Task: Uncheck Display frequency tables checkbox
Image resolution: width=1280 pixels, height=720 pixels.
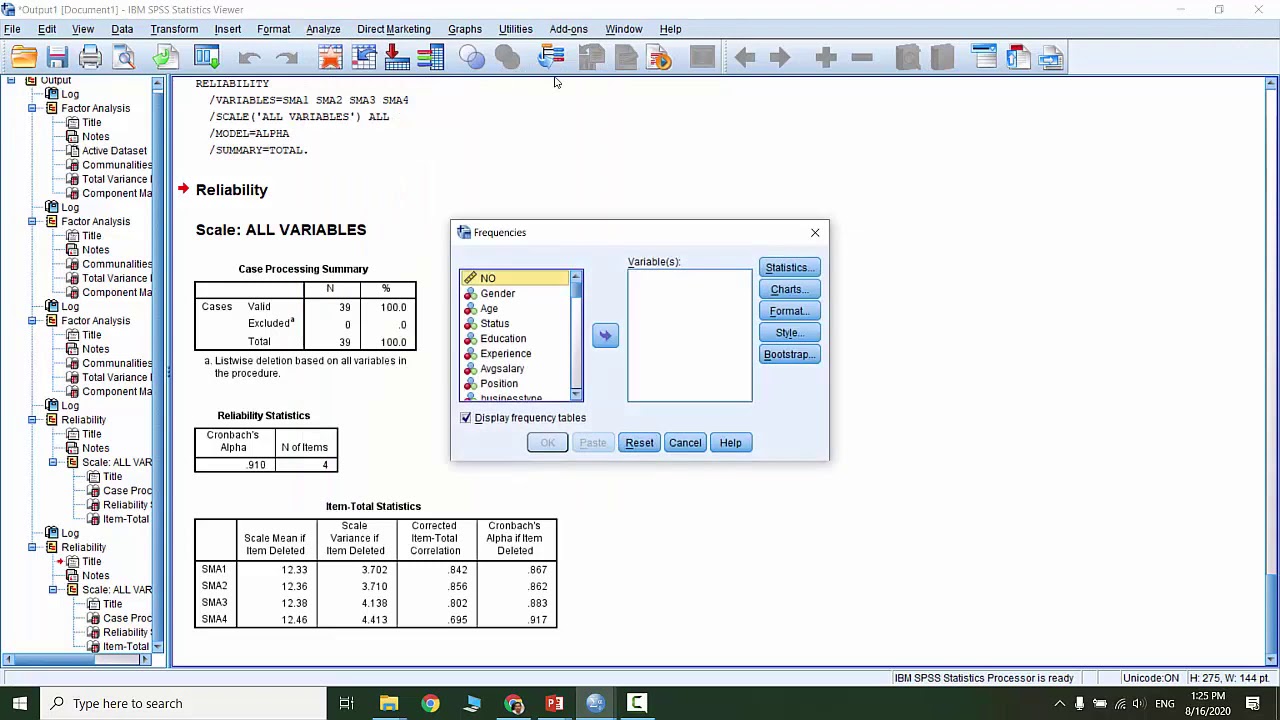Action: 466,418
